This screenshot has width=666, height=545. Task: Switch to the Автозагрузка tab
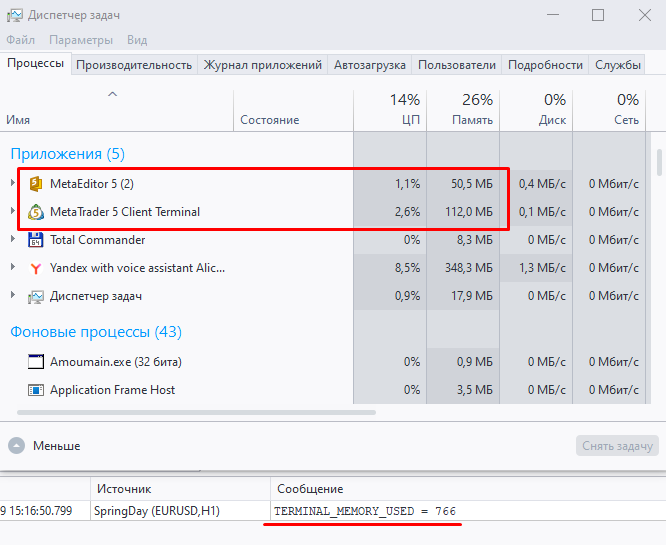click(370, 65)
